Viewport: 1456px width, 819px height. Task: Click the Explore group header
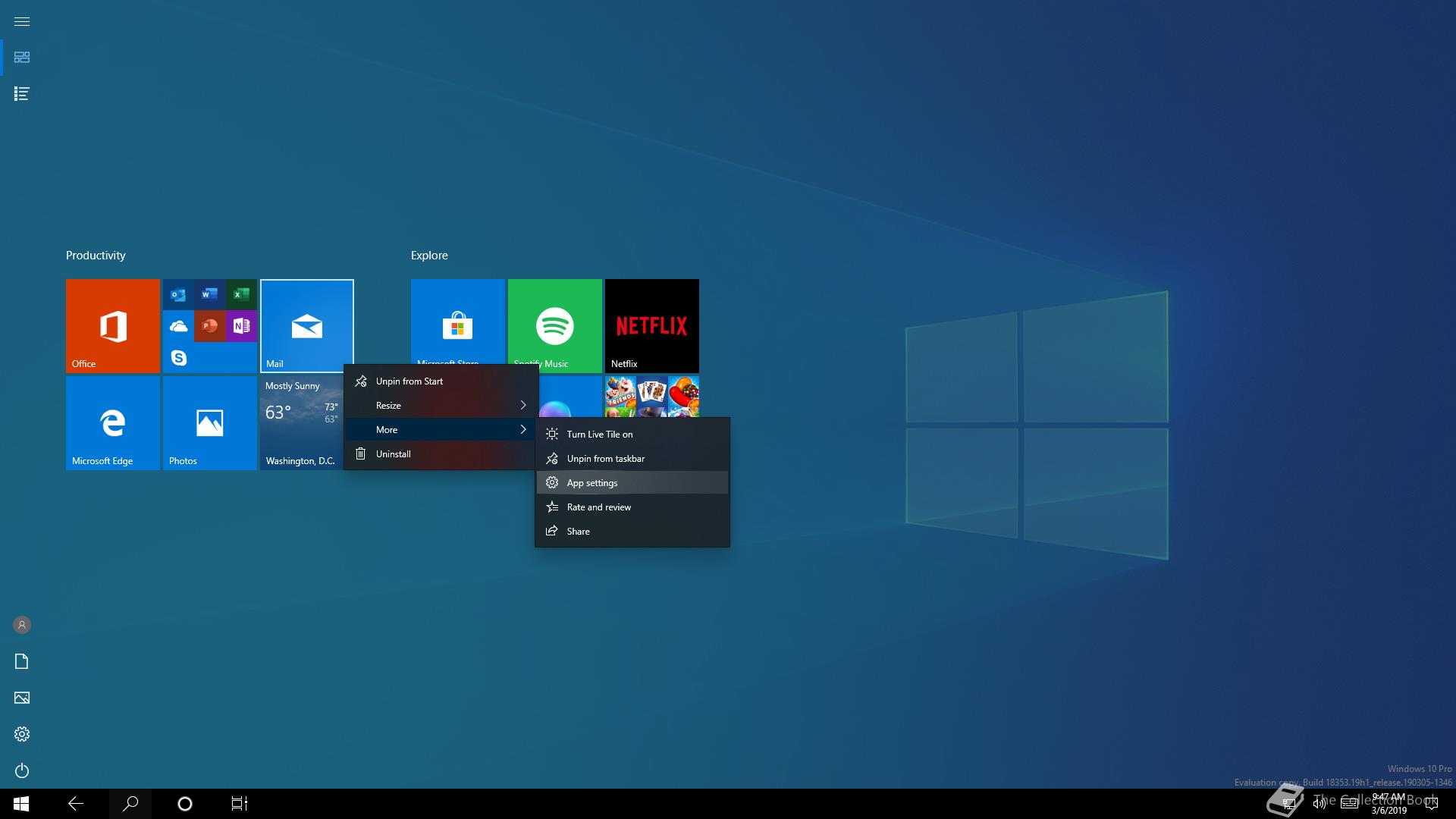click(429, 256)
